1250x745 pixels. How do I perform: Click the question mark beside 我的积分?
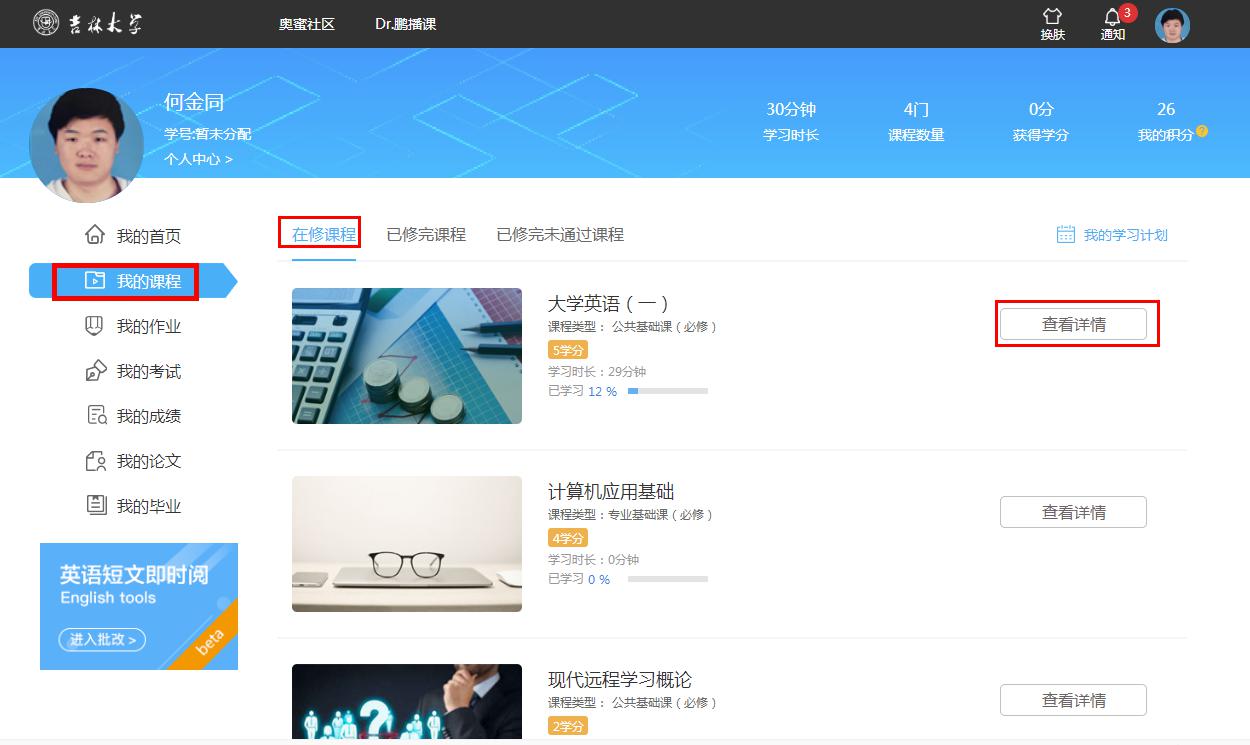click(x=1202, y=131)
